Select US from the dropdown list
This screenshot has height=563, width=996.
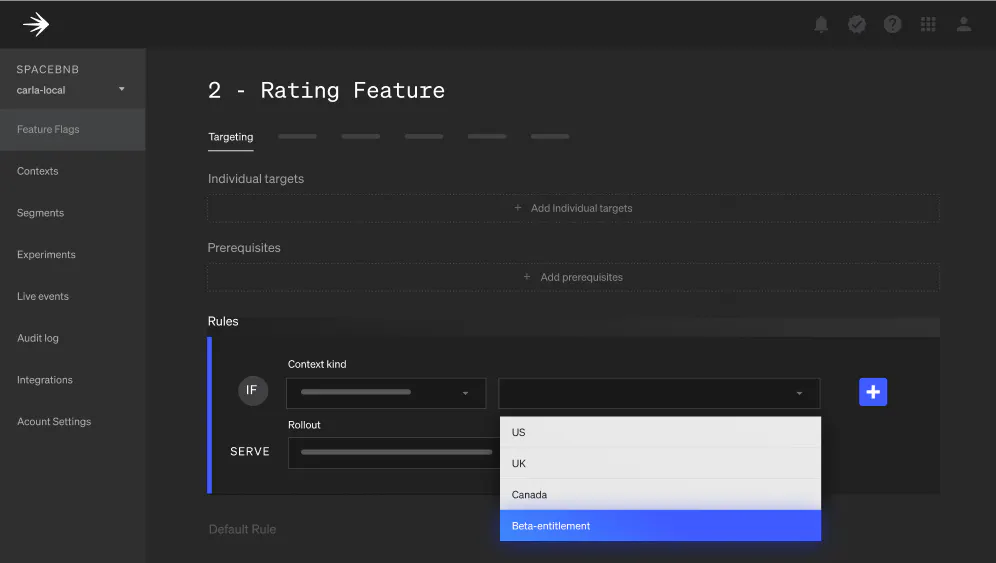point(660,432)
